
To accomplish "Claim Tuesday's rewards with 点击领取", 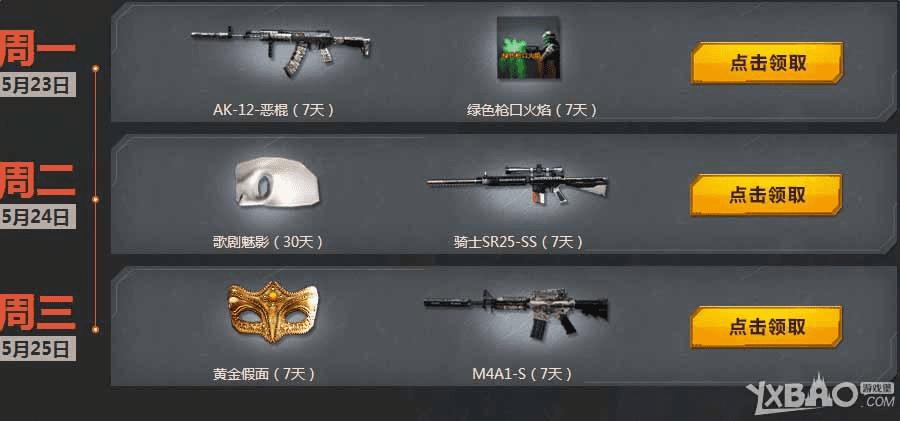I will [x=766, y=195].
